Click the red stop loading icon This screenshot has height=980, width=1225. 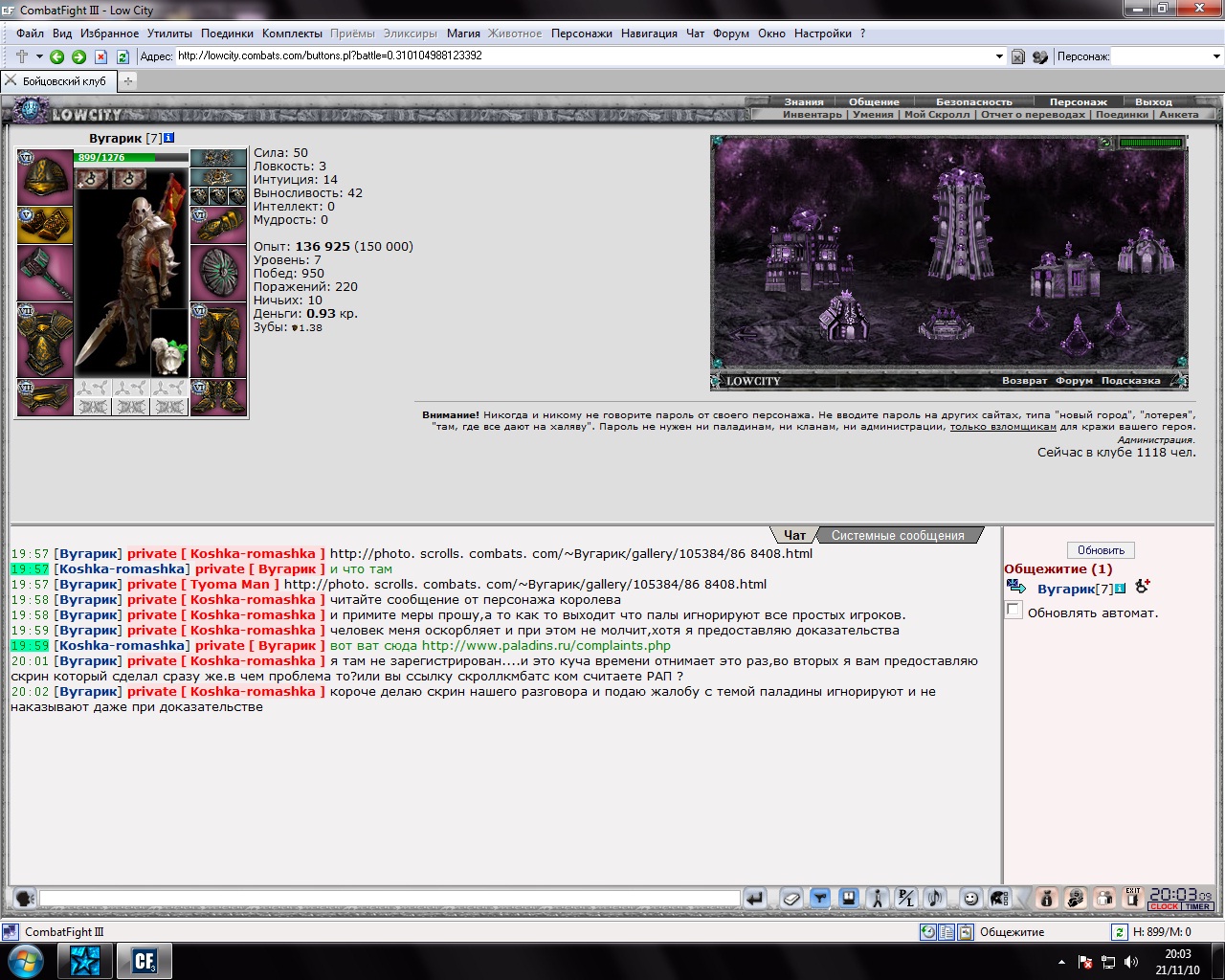pyautogui.click(x=100, y=56)
